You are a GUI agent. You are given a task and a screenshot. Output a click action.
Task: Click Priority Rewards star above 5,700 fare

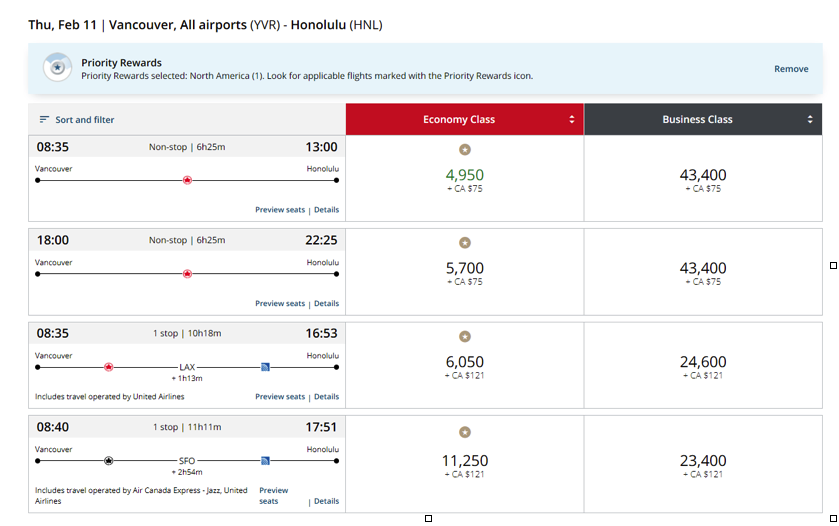(465, 243)
